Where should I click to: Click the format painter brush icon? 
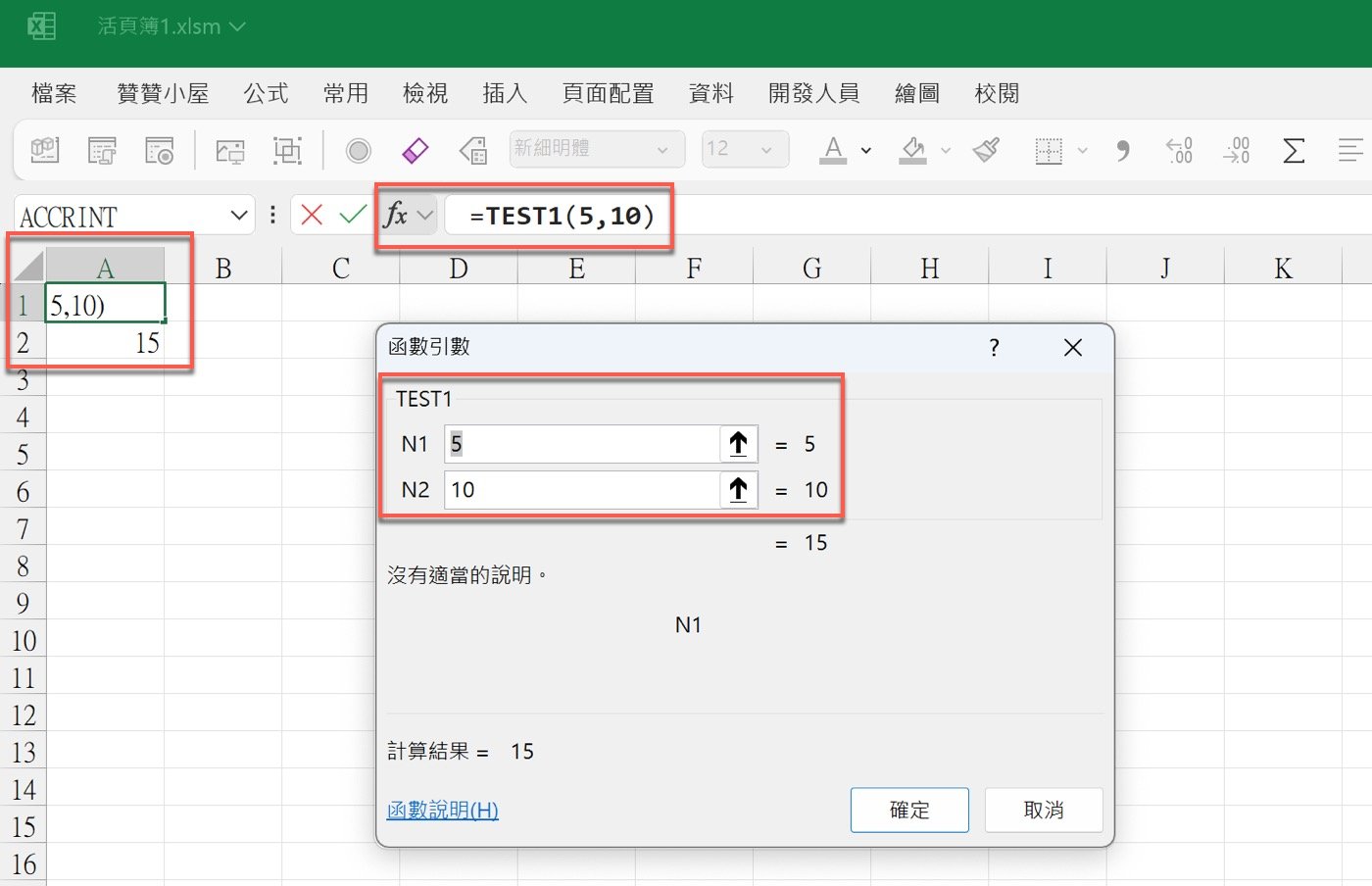pyautogui.click(x=987, y=150)
